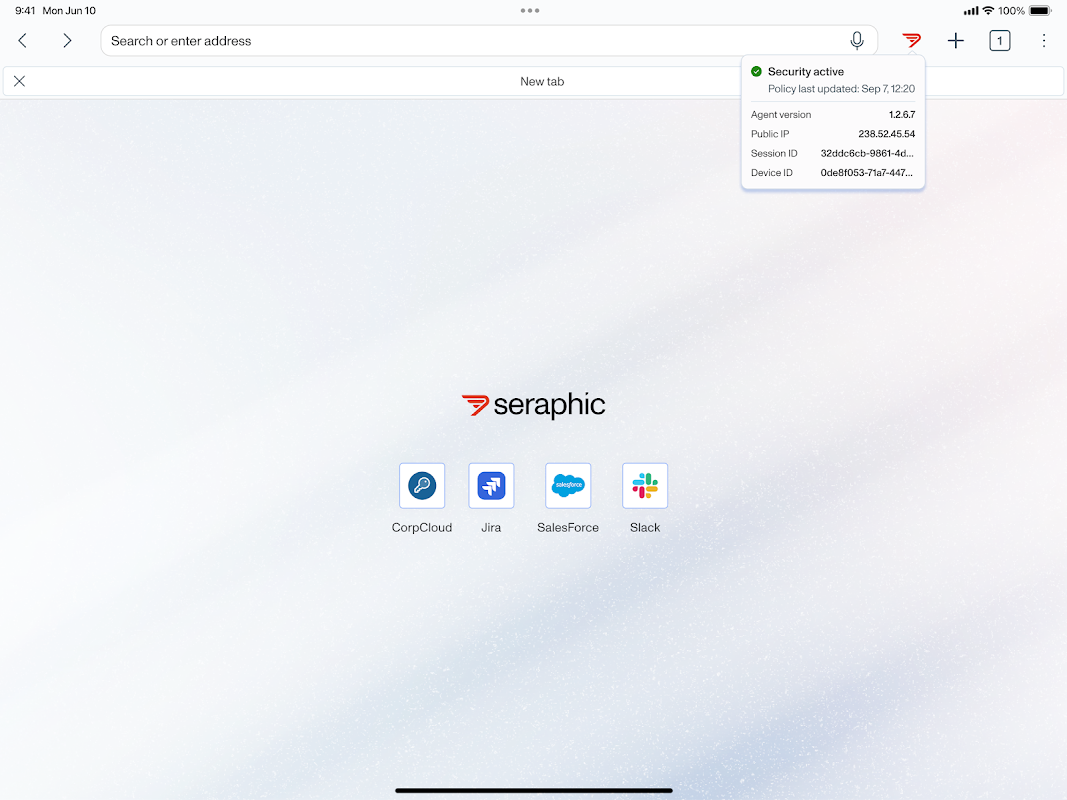Close the New tab with the X
The image size is (1067, 800).
pos(20,82)
